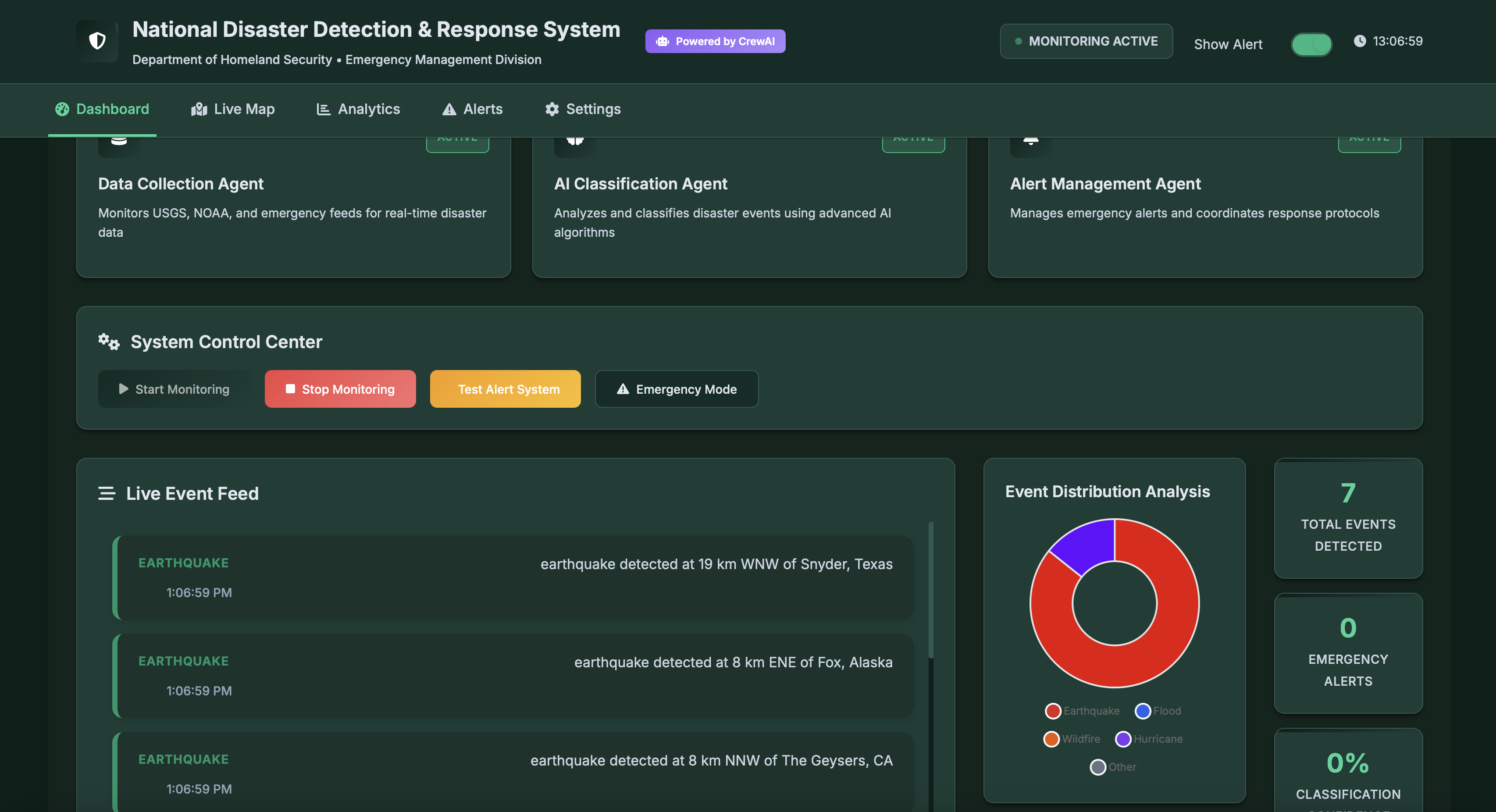Image resolution: width=1496 pixels, height=812 pixels.
Task: Click the shield logo icon in header
Action: click(97, 41)
